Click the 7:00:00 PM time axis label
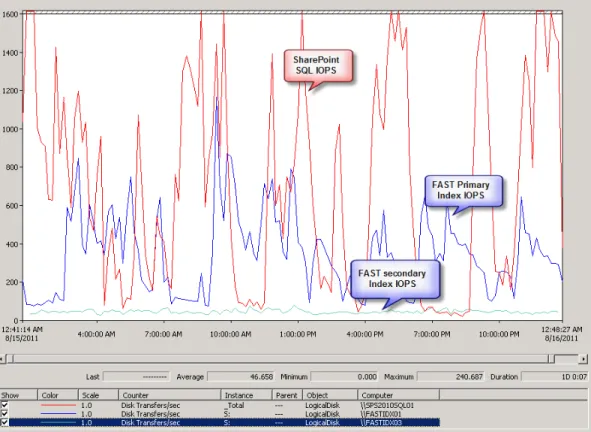Image resolution: width=591 pixels, height=432 pixels. click(432, 334)
